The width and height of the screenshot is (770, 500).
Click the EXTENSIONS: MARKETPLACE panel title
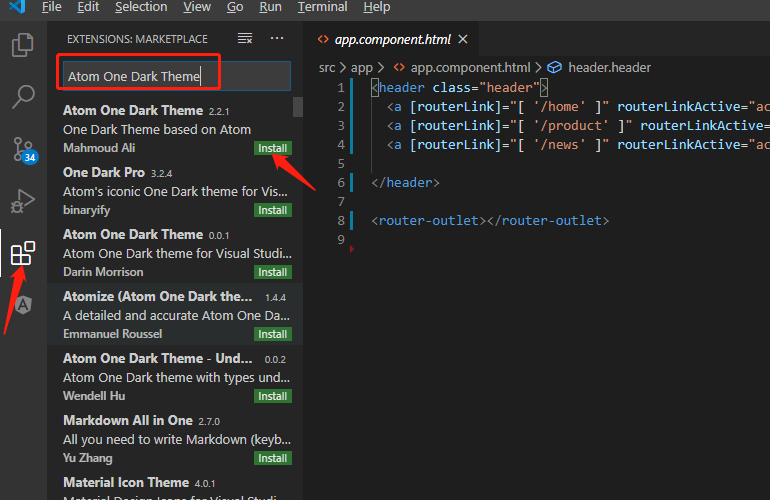tap(137, 39)
